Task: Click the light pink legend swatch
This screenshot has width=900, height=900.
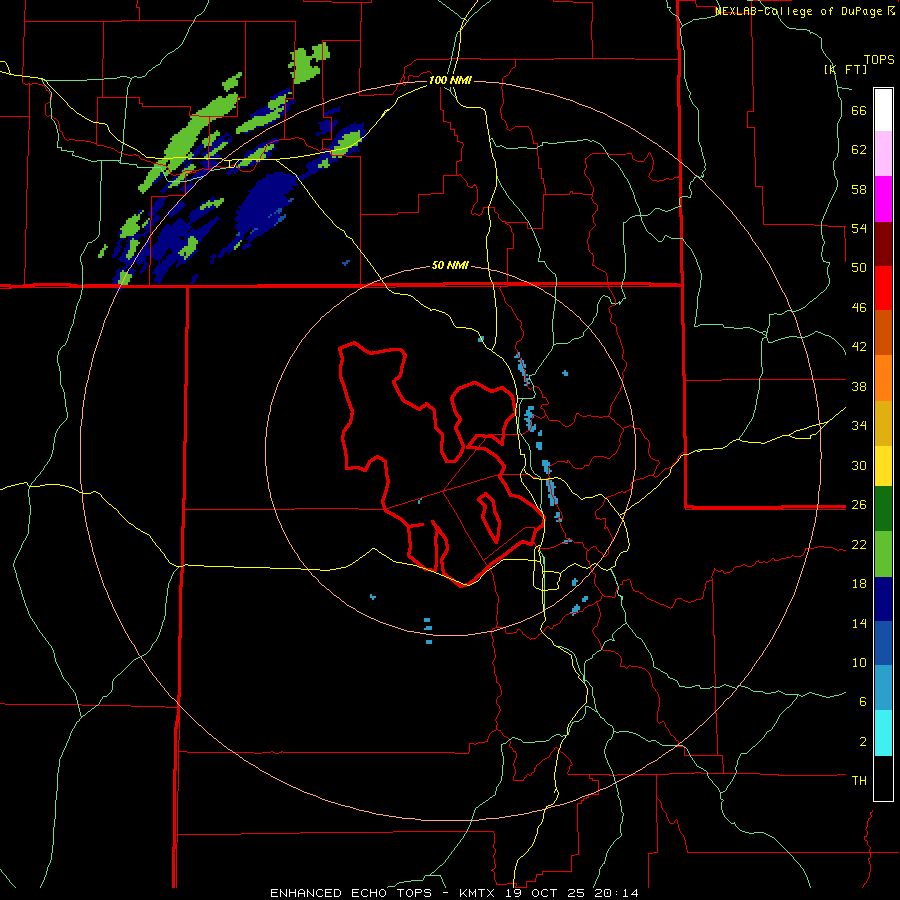Action: pyautogui.click(x=883, y=153)
